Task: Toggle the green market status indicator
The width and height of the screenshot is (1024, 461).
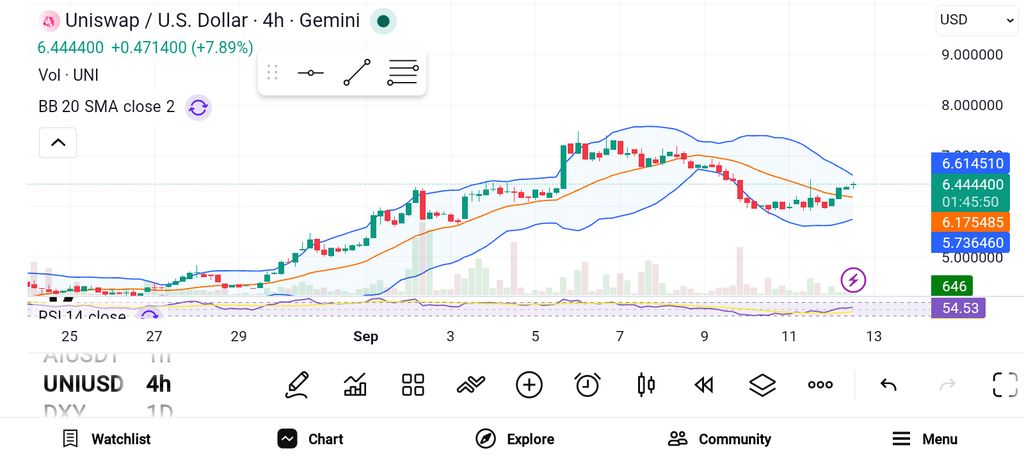Action: pyautogui.click(x=383, y=21)
